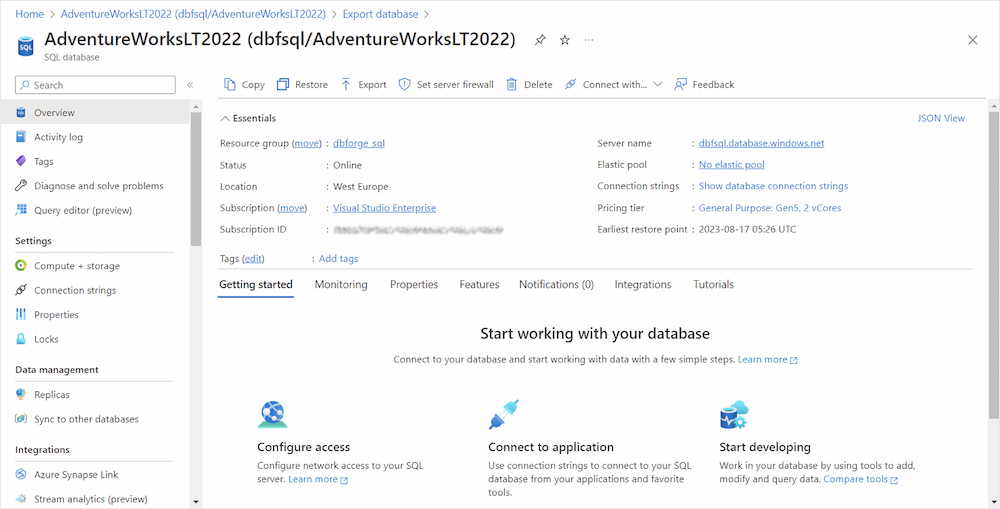The width and height of the screenshot is (1000, 509).
Task: Click the Set server firewall shield icon
Action: pos(404,84)
